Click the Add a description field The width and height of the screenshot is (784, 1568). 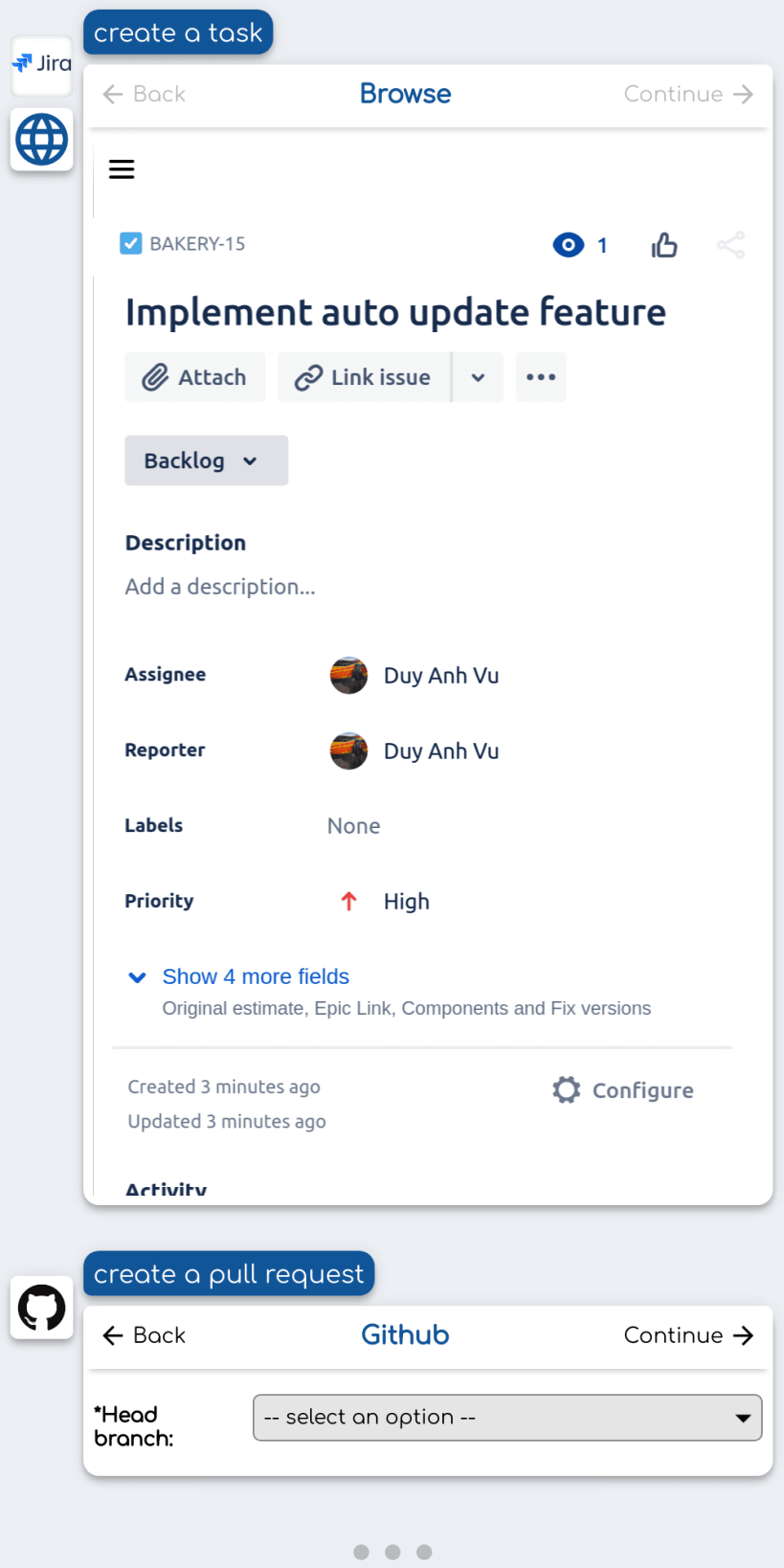click(x=220, y=587)
